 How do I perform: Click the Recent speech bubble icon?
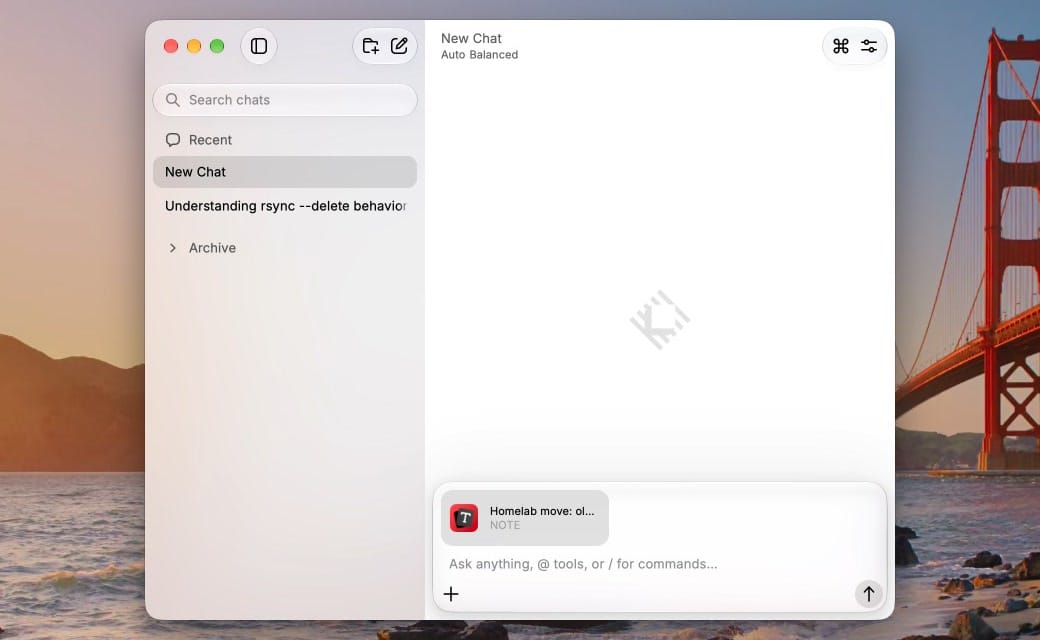coord(173,139)
